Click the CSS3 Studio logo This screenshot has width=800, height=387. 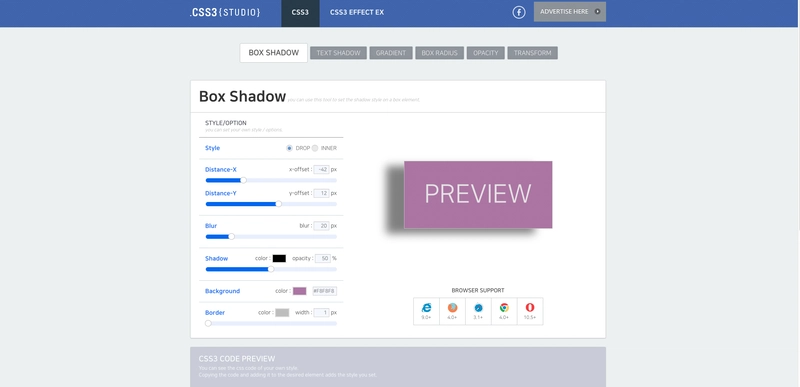coord(225,12)
